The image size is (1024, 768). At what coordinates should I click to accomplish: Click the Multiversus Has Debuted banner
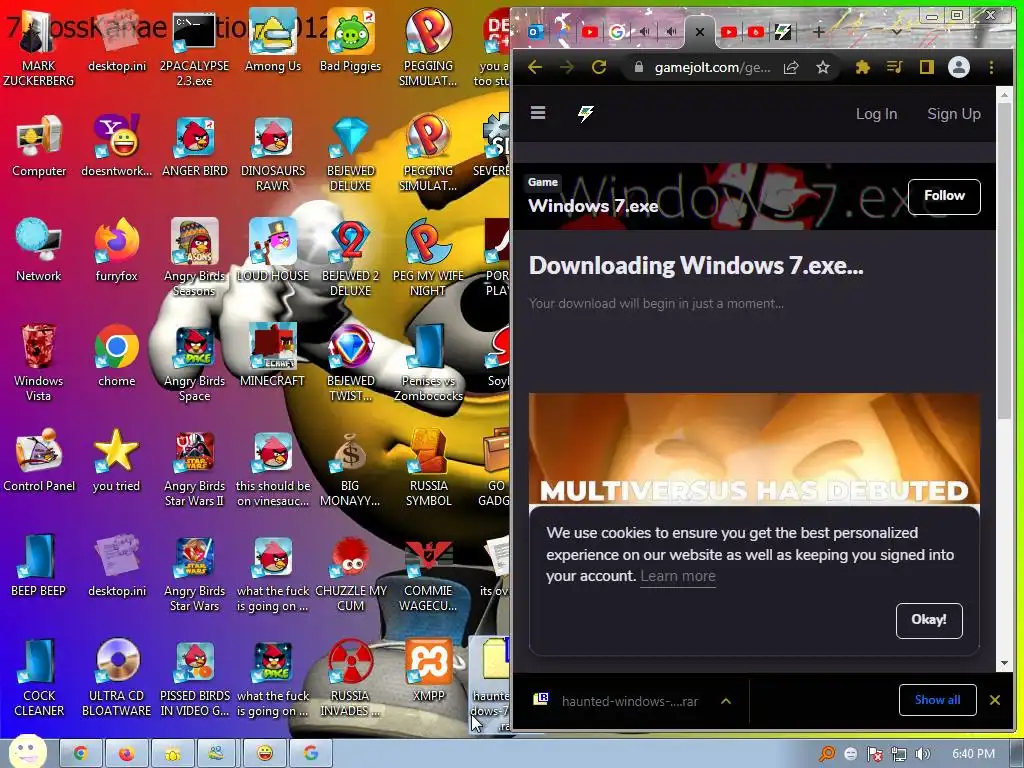point(754,448)
